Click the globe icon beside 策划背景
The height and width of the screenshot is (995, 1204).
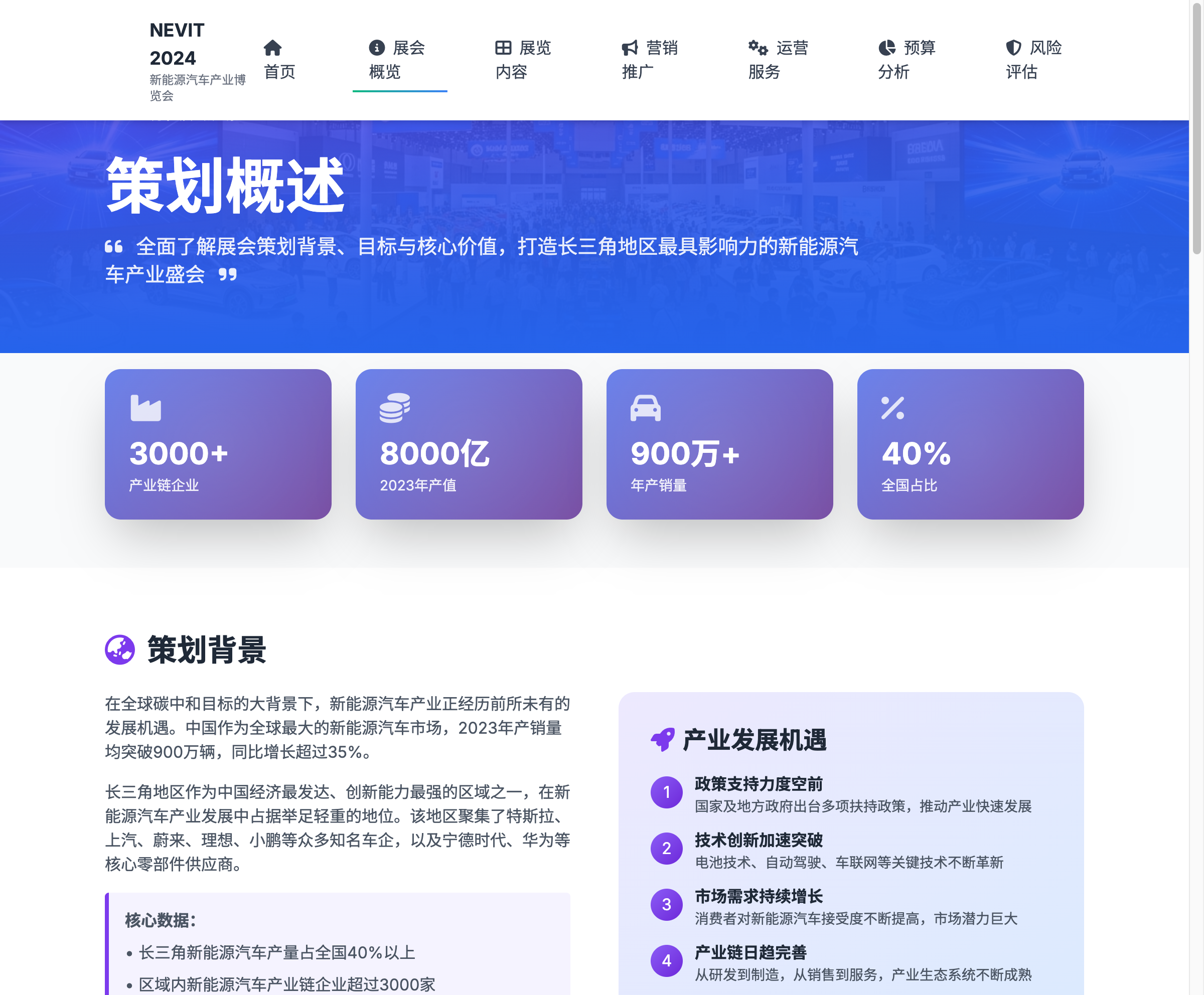[120, 649]
